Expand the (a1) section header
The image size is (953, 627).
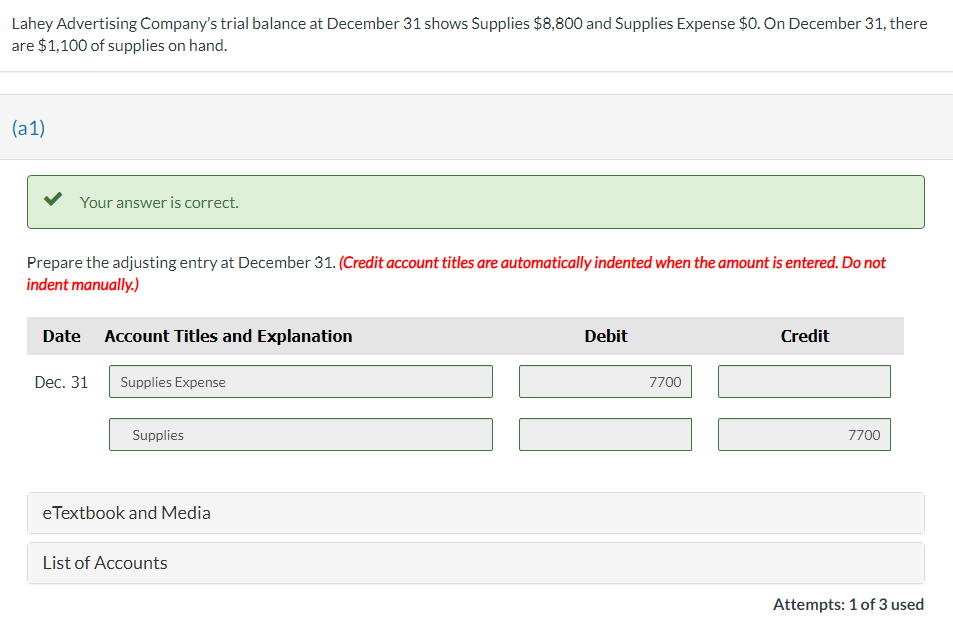pos(26,128)
